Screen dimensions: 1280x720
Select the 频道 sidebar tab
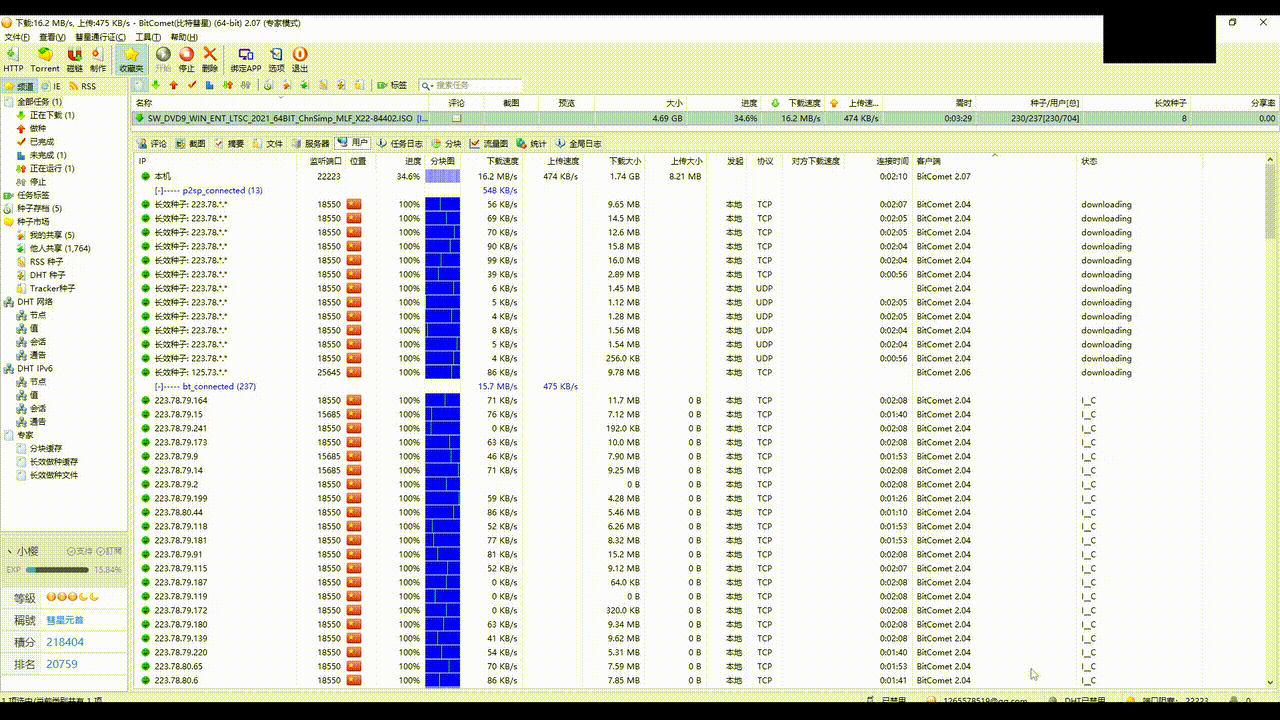pos(19,87)
